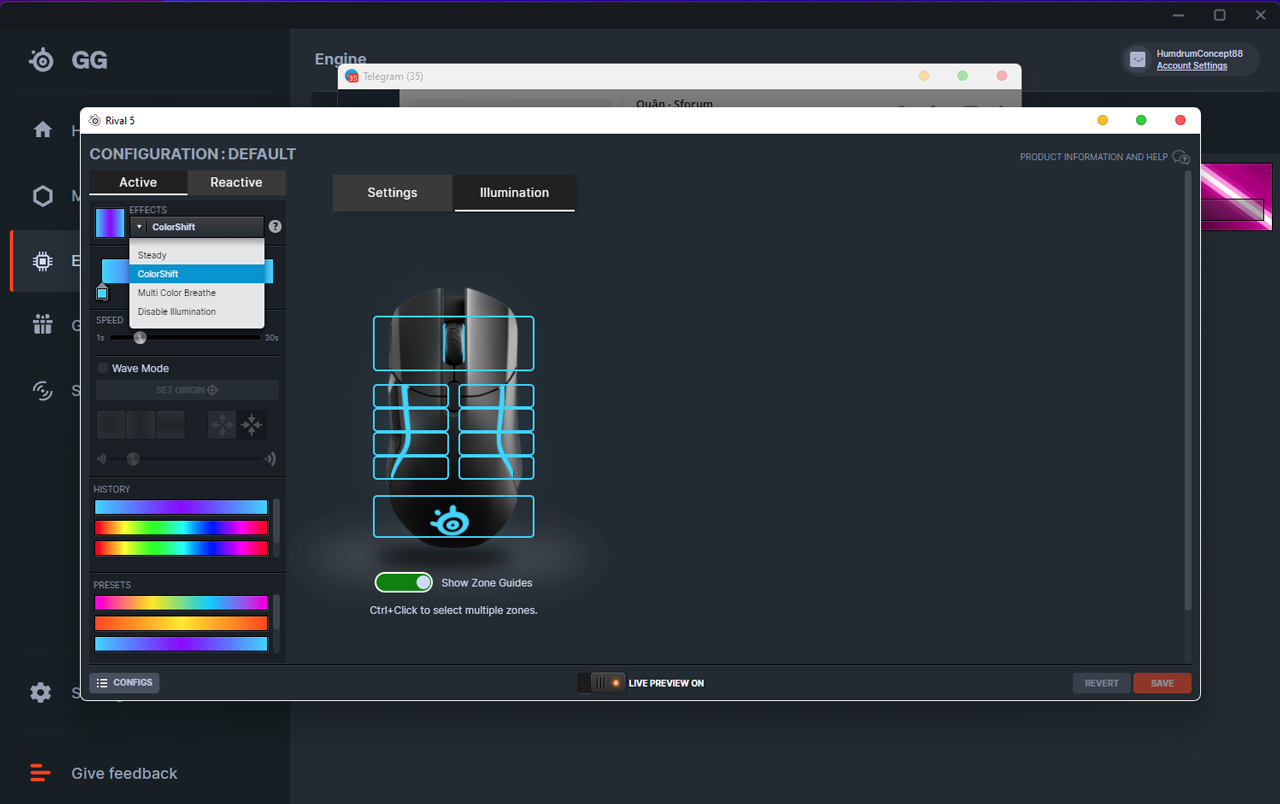Open the Settings tab
The image size is (1280, 804).
pos(392,193)
